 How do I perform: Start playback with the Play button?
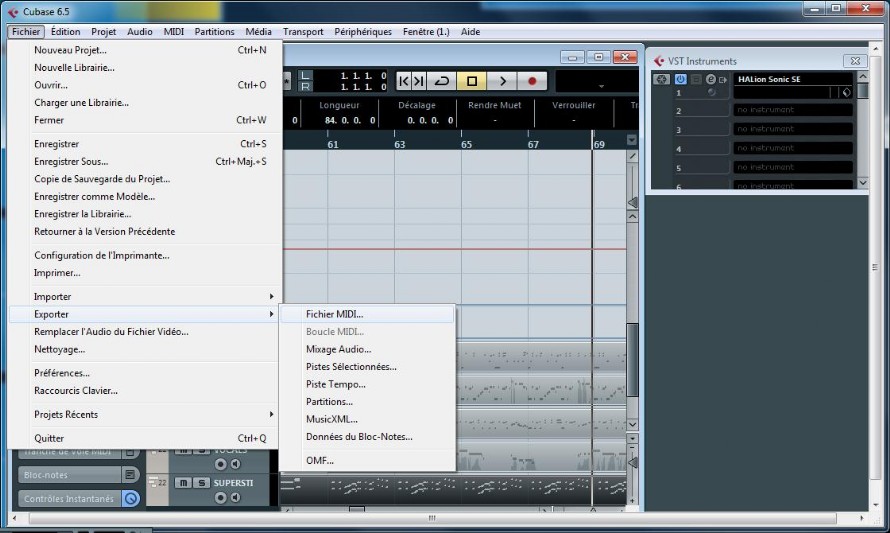(x=502, y=81)
